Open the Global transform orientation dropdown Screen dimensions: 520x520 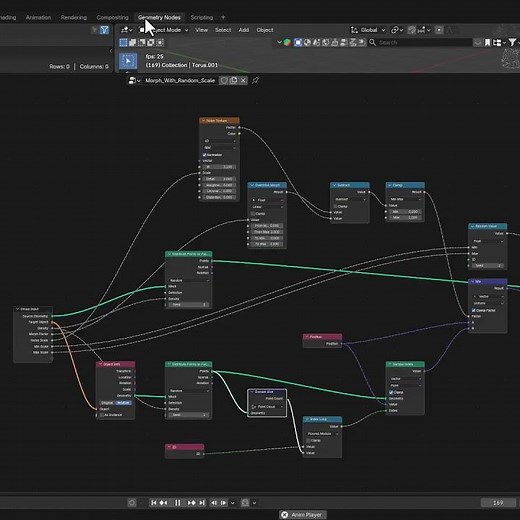368,30
